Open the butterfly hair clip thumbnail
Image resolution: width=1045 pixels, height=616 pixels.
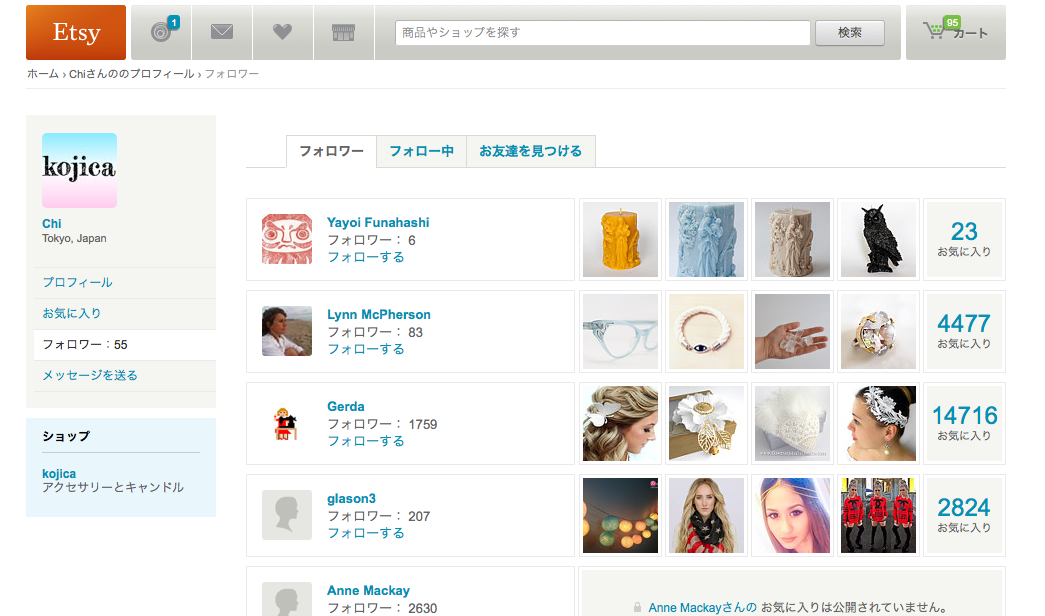tap(620, 423)
